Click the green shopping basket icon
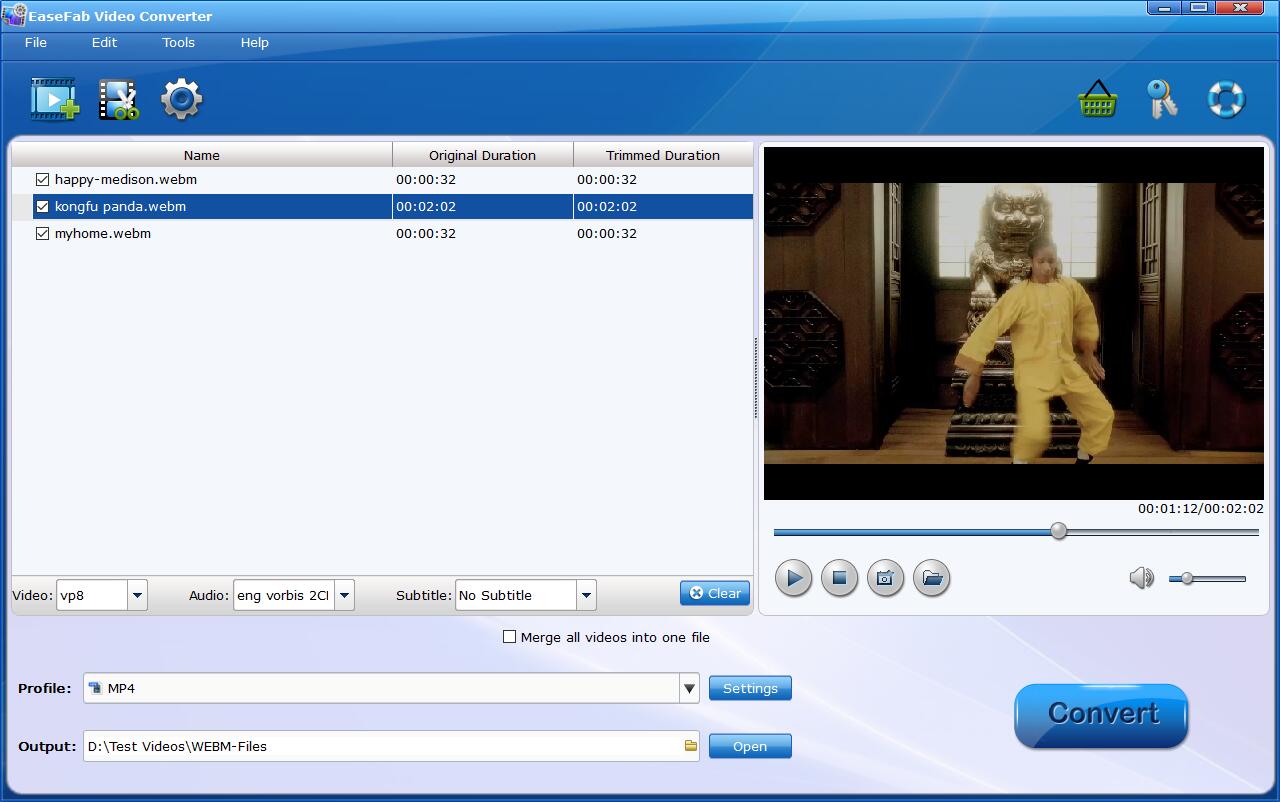Screen dimensions: 1280x802 click(x=1098, y=99)
